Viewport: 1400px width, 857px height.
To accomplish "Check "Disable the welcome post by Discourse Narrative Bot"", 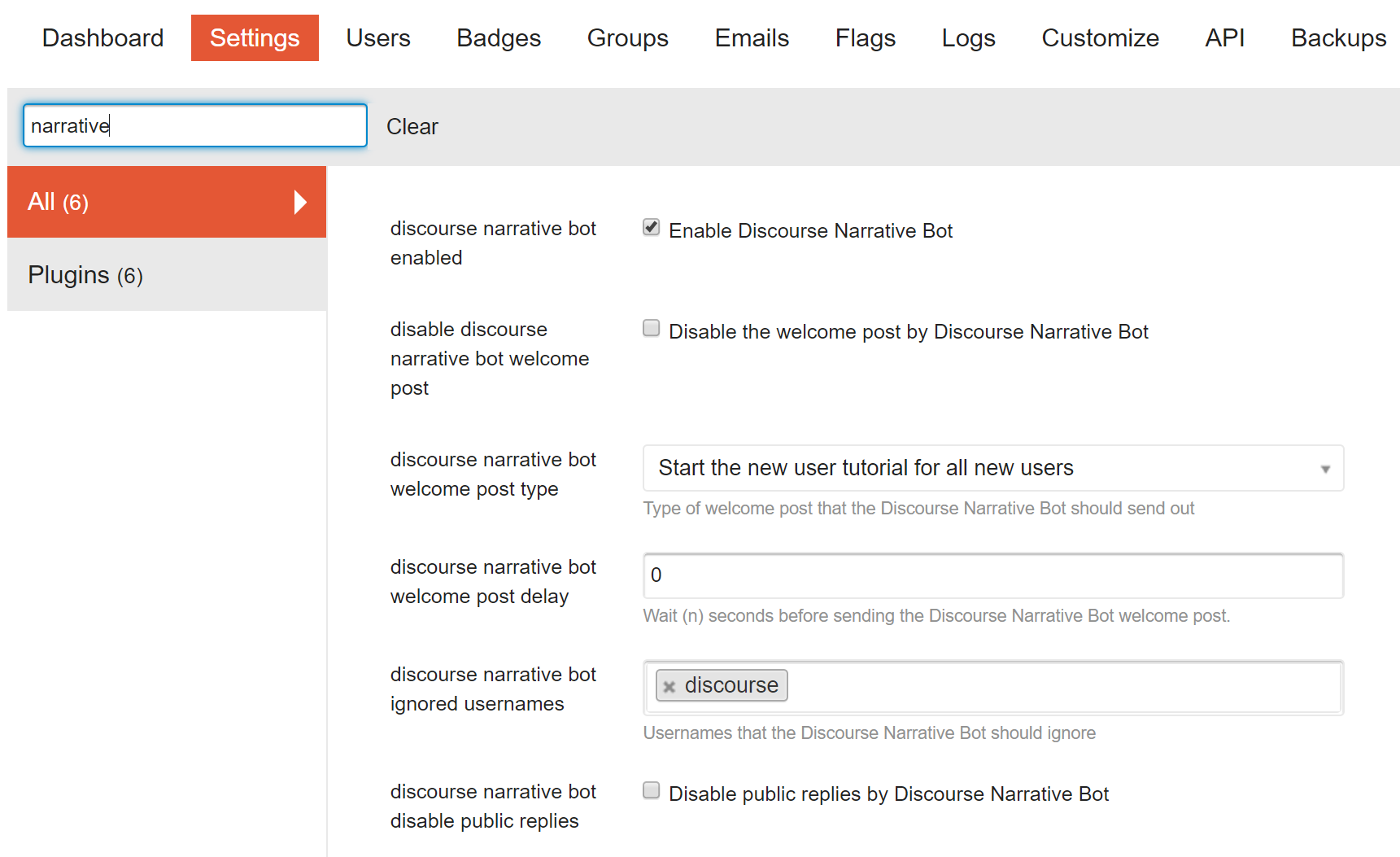I will point(651,328).
